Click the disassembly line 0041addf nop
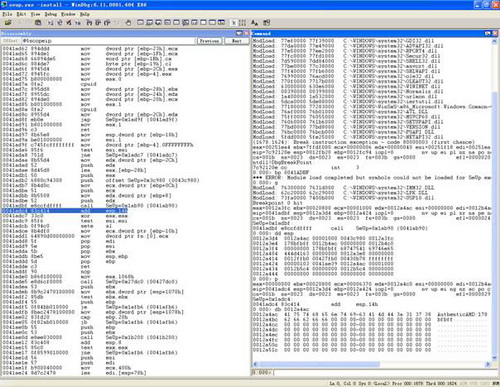500x387 pixels. click(x=46, y=271)
